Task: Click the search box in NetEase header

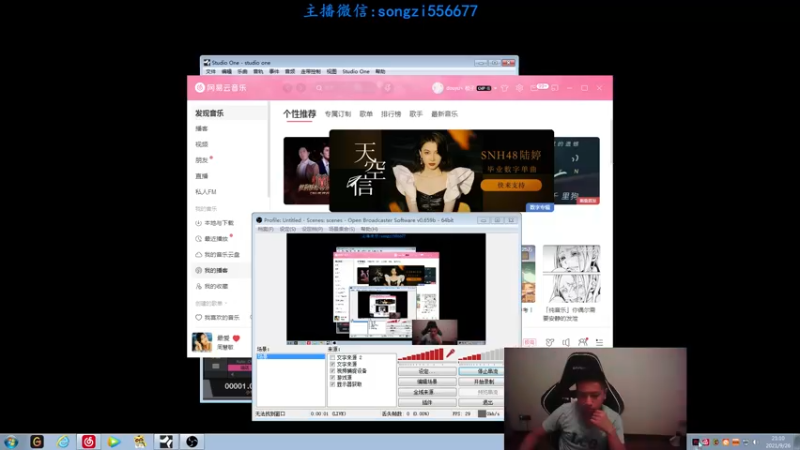Action: (344, 88)
